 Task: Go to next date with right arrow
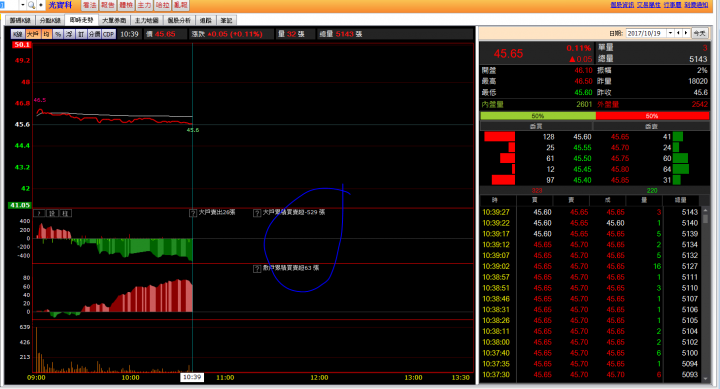coord(686,33)
